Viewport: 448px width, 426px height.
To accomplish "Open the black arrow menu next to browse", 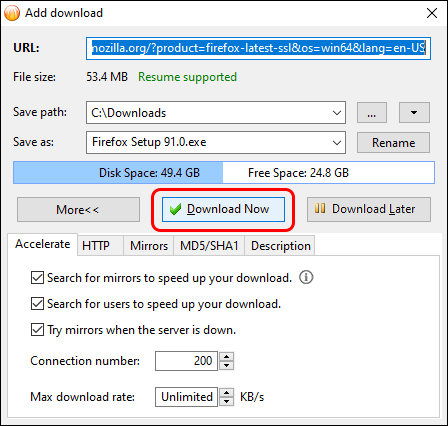I will point(414,113).
